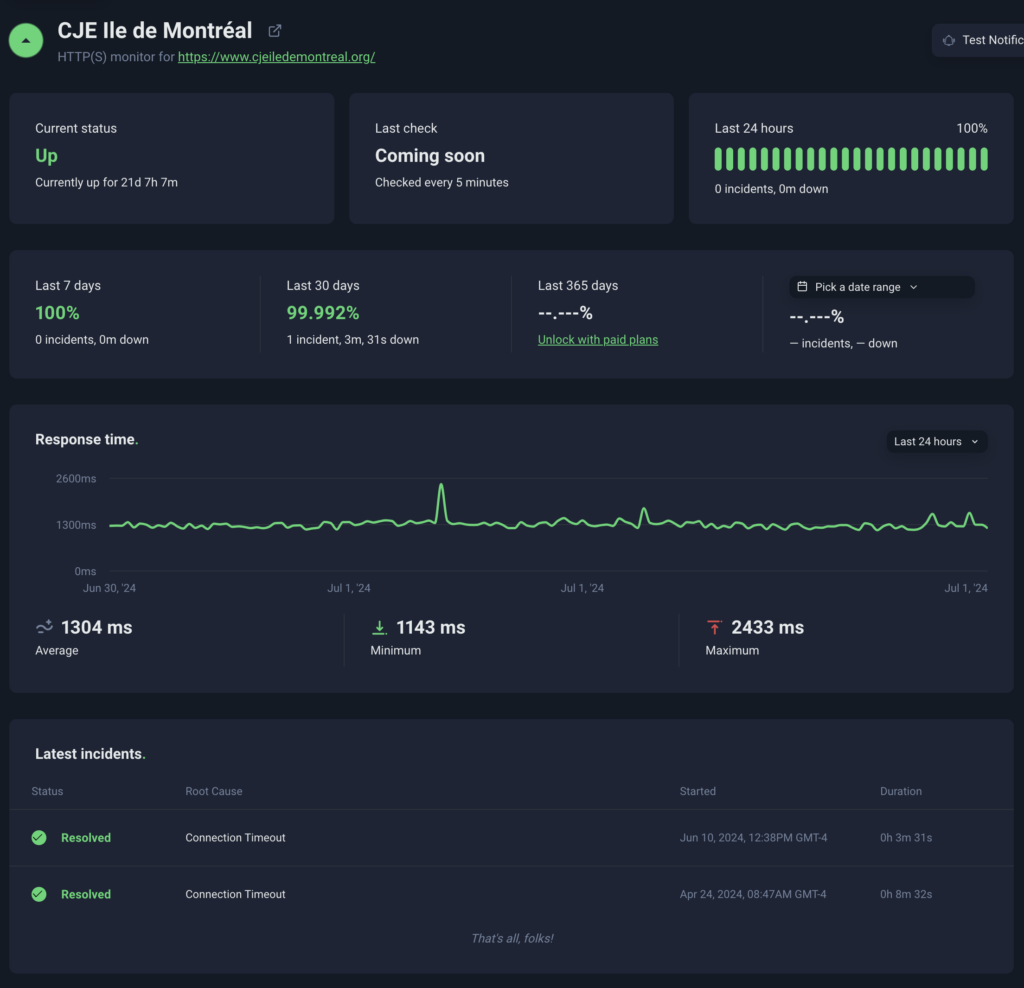Click the last green bar in the 24 hours uptime strip

pyautogui.click(x=984, y=159)
